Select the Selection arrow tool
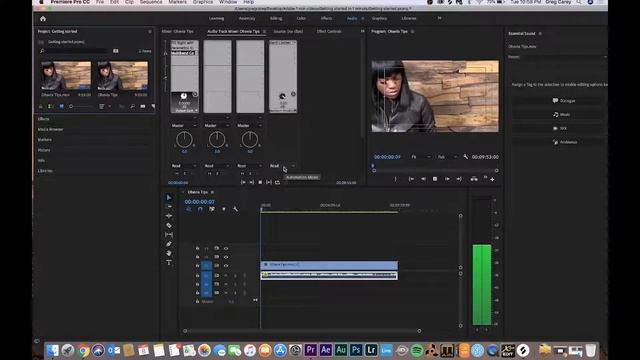Screen dimensions: 640x360 (x=169, y=198)
